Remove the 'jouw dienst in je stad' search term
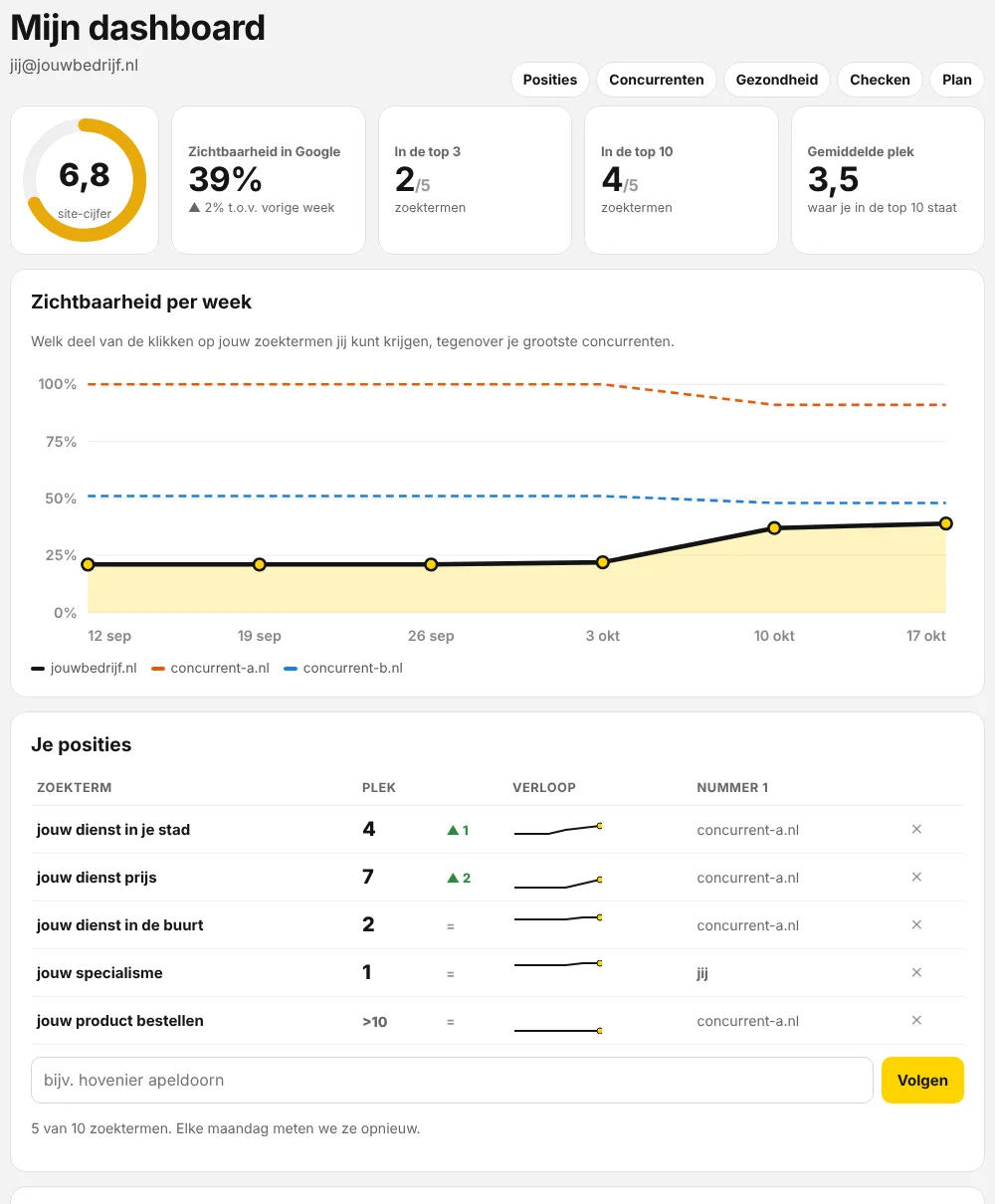The height and width of the screenshot is (1204, 995). tap(916, 829)
